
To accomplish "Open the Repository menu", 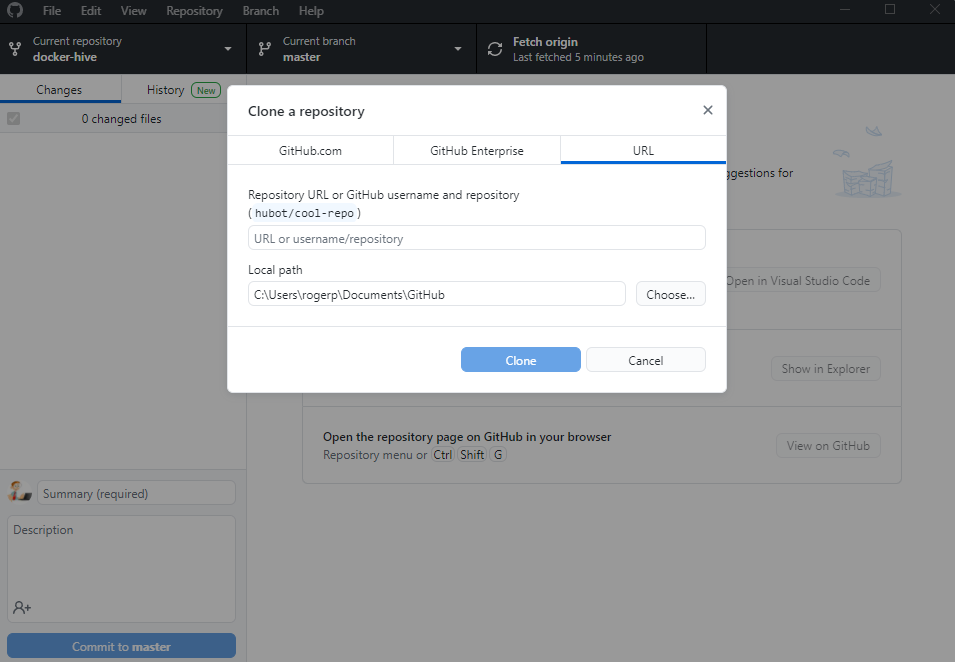I will pos(194,11).
